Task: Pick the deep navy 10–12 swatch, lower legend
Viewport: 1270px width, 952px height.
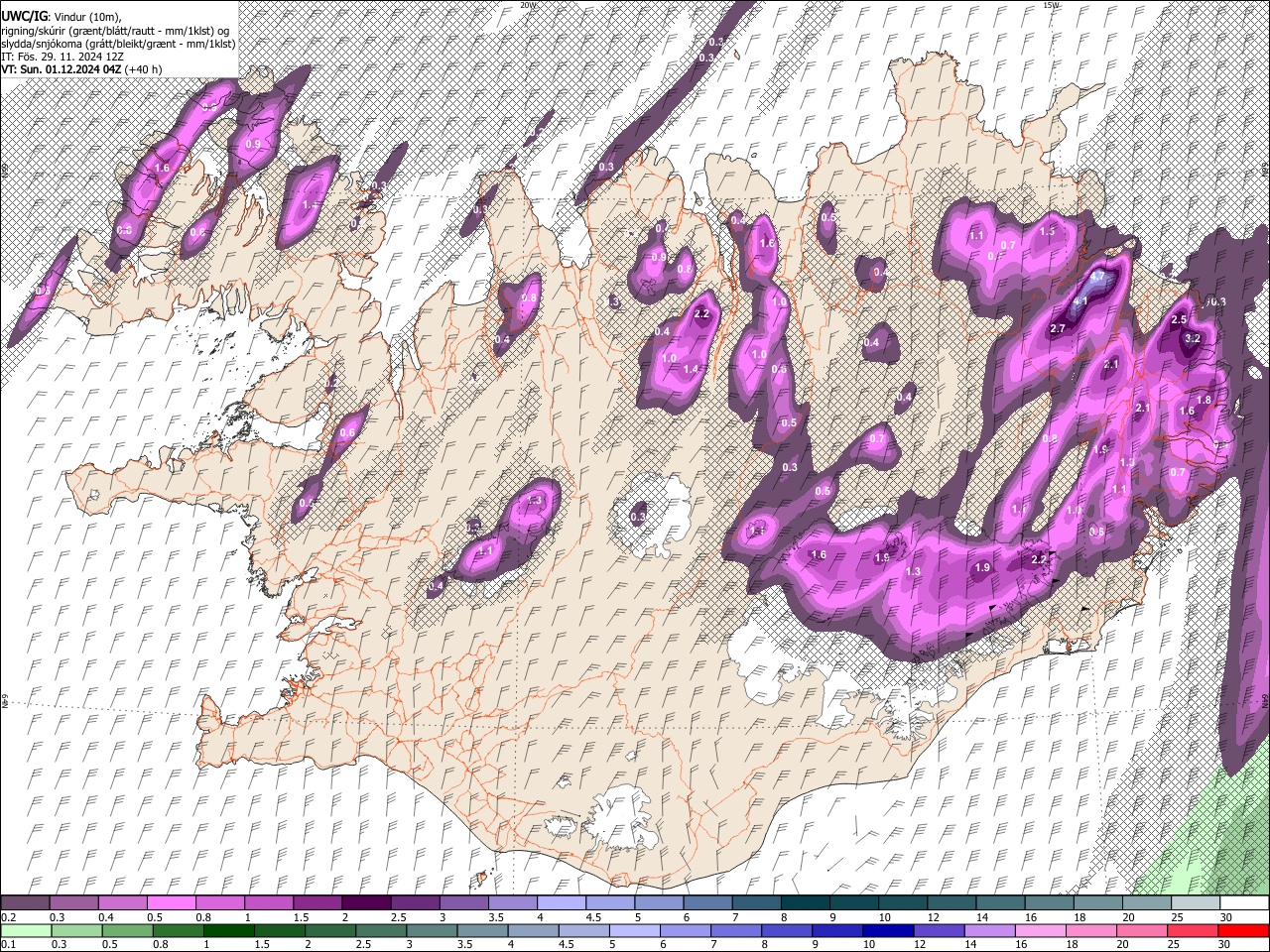Action: point(889,930)
